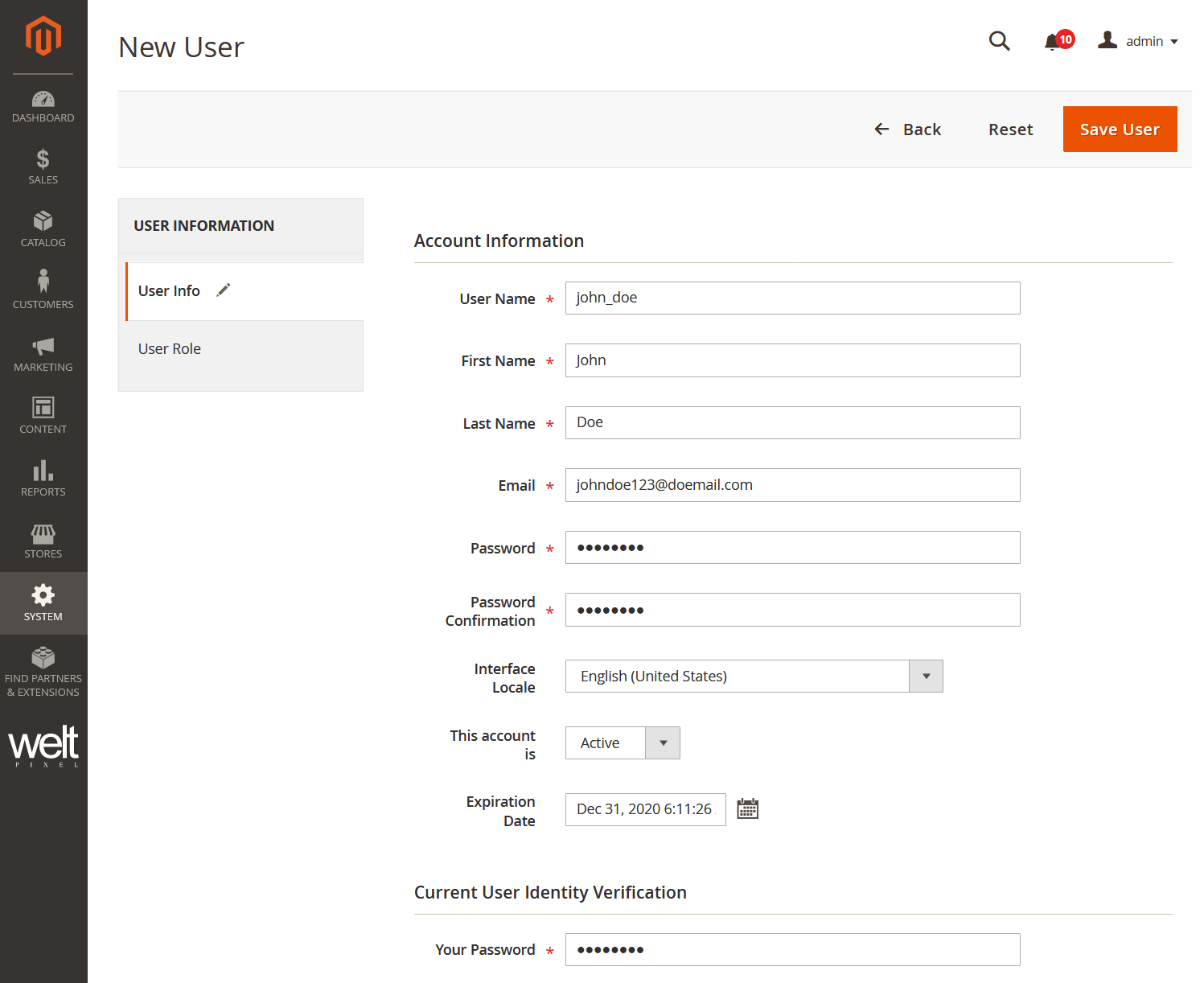Click the Interface Locale label
Viewport: 1204px width, 983px height.
(504, 678)
